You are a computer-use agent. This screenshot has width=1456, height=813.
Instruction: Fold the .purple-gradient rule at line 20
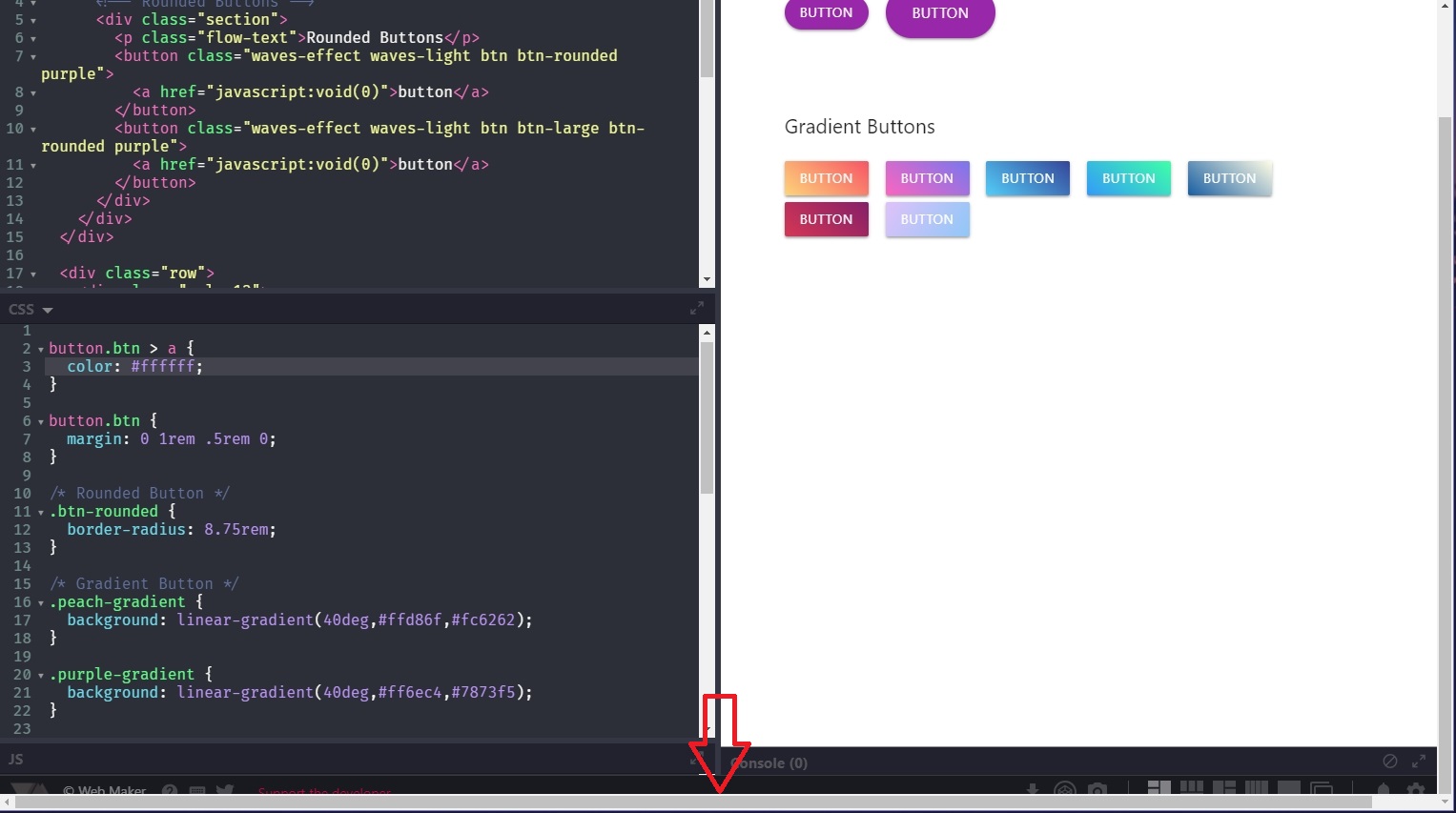(x=41, y=675)
